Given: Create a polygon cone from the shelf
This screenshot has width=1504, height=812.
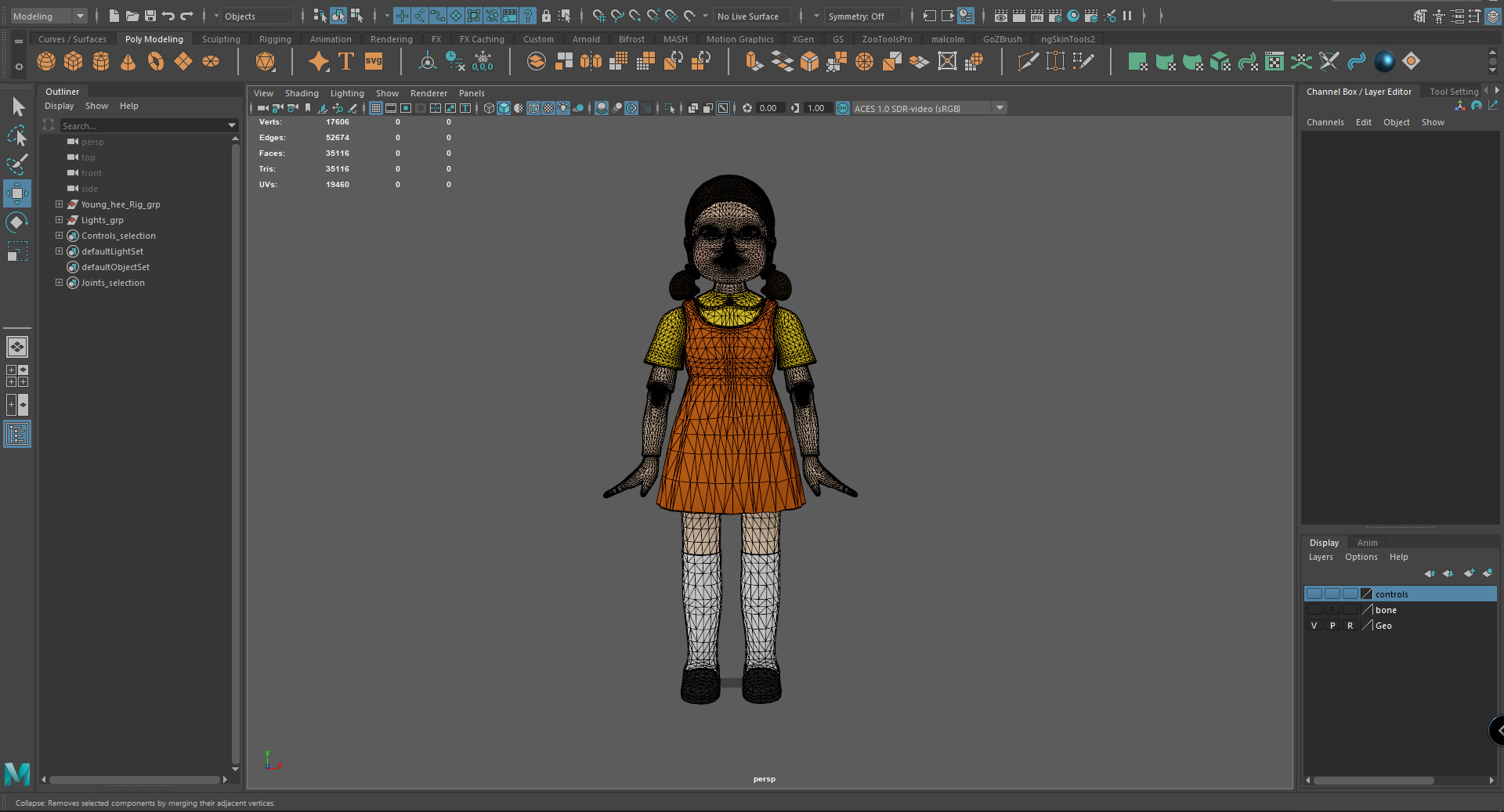Looking at the screenshot, I should tap(128, 61).
